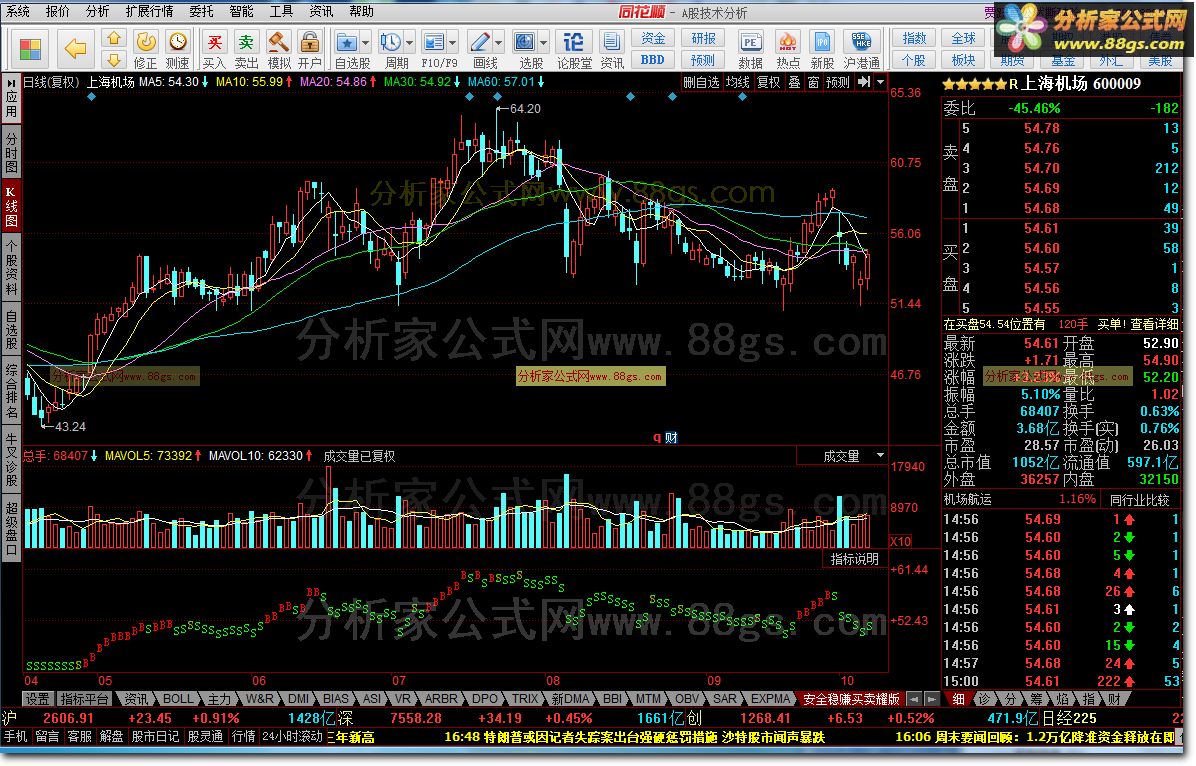Click the 指标说明 button
1196x766 pixels.
click(854, 559)
